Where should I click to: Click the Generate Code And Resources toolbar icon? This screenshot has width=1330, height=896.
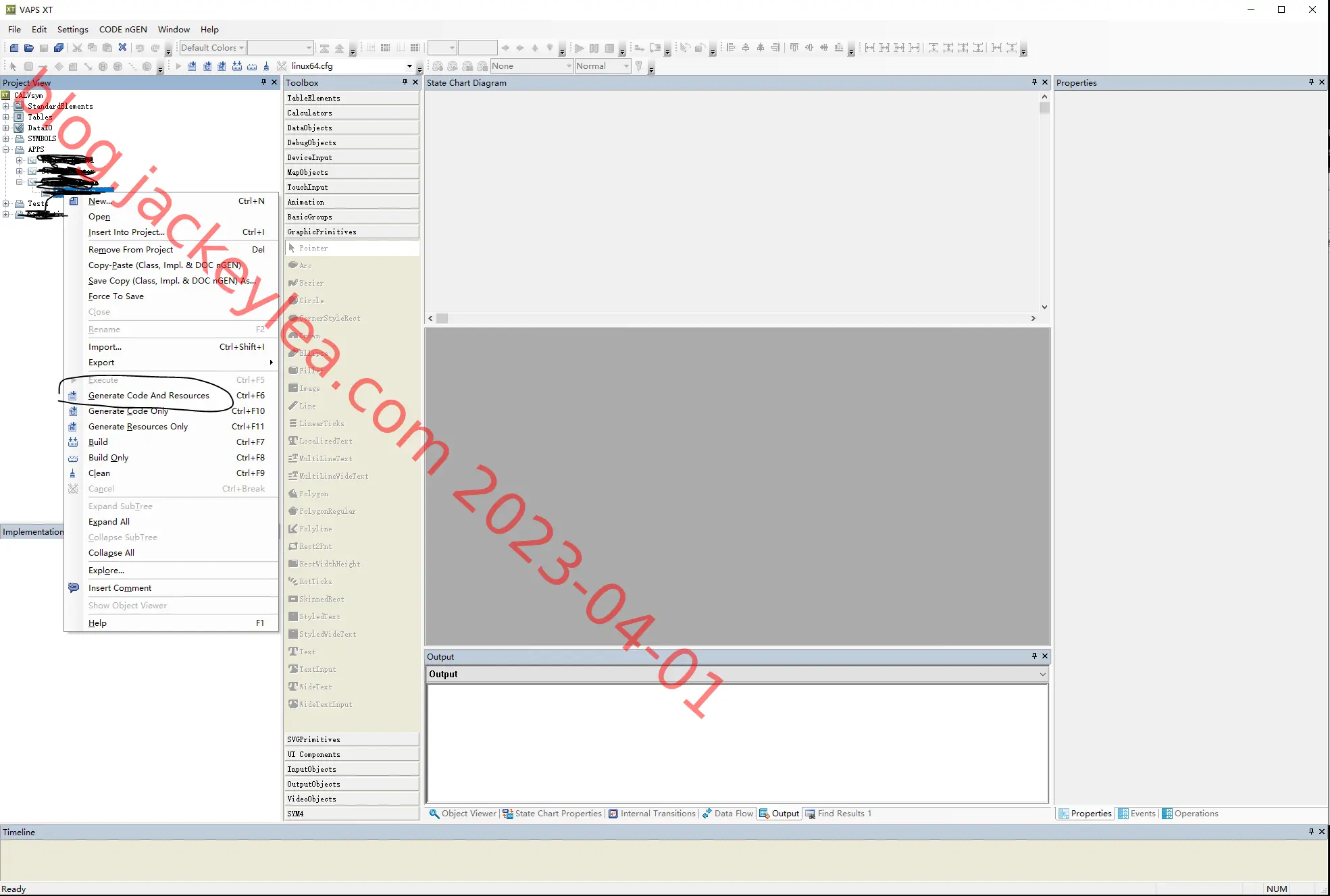192,66
